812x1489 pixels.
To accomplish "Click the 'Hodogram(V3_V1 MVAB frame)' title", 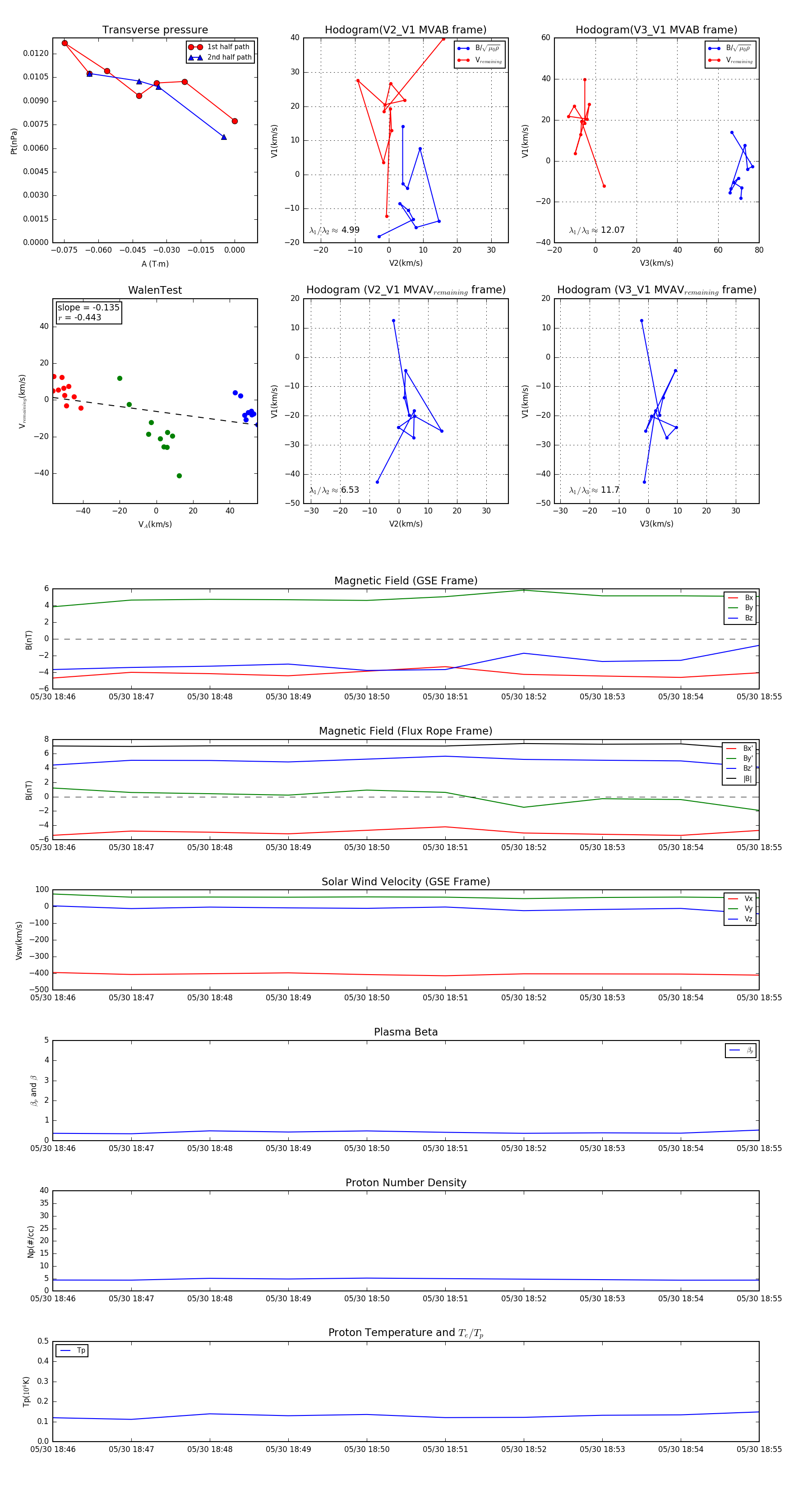I will 656,30.
